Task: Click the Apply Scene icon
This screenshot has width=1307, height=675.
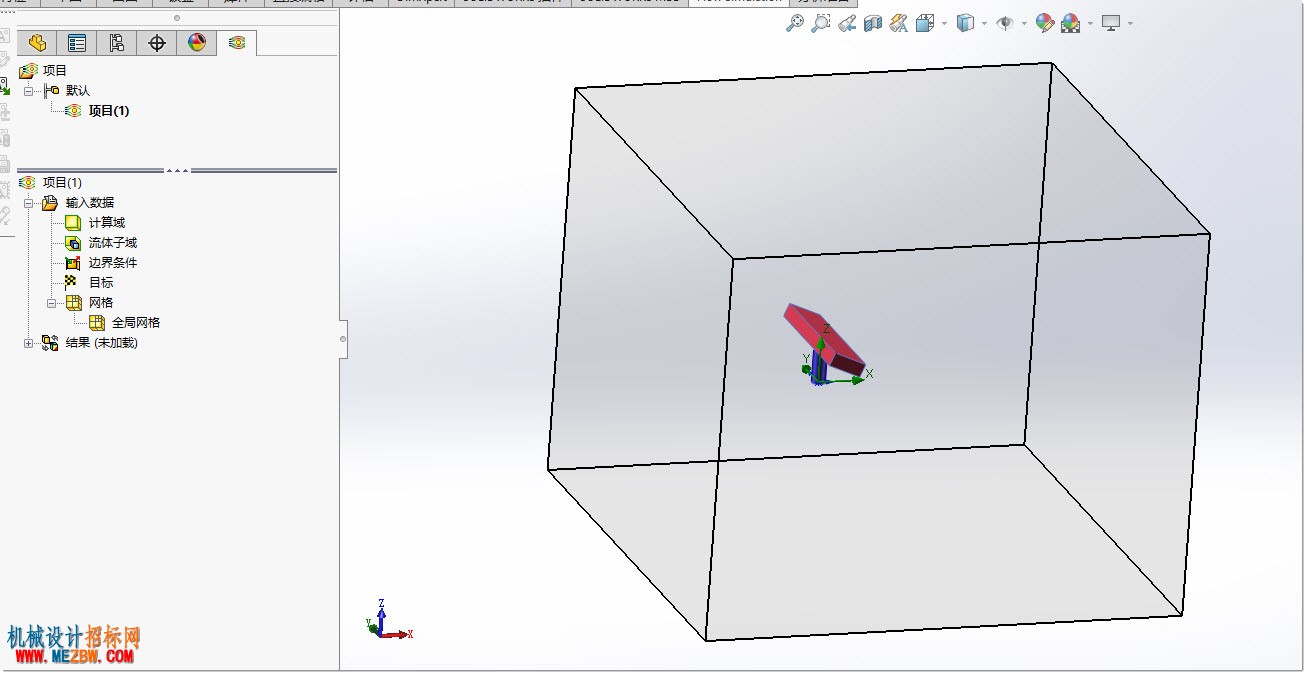Action: (x=1071, y=23)
